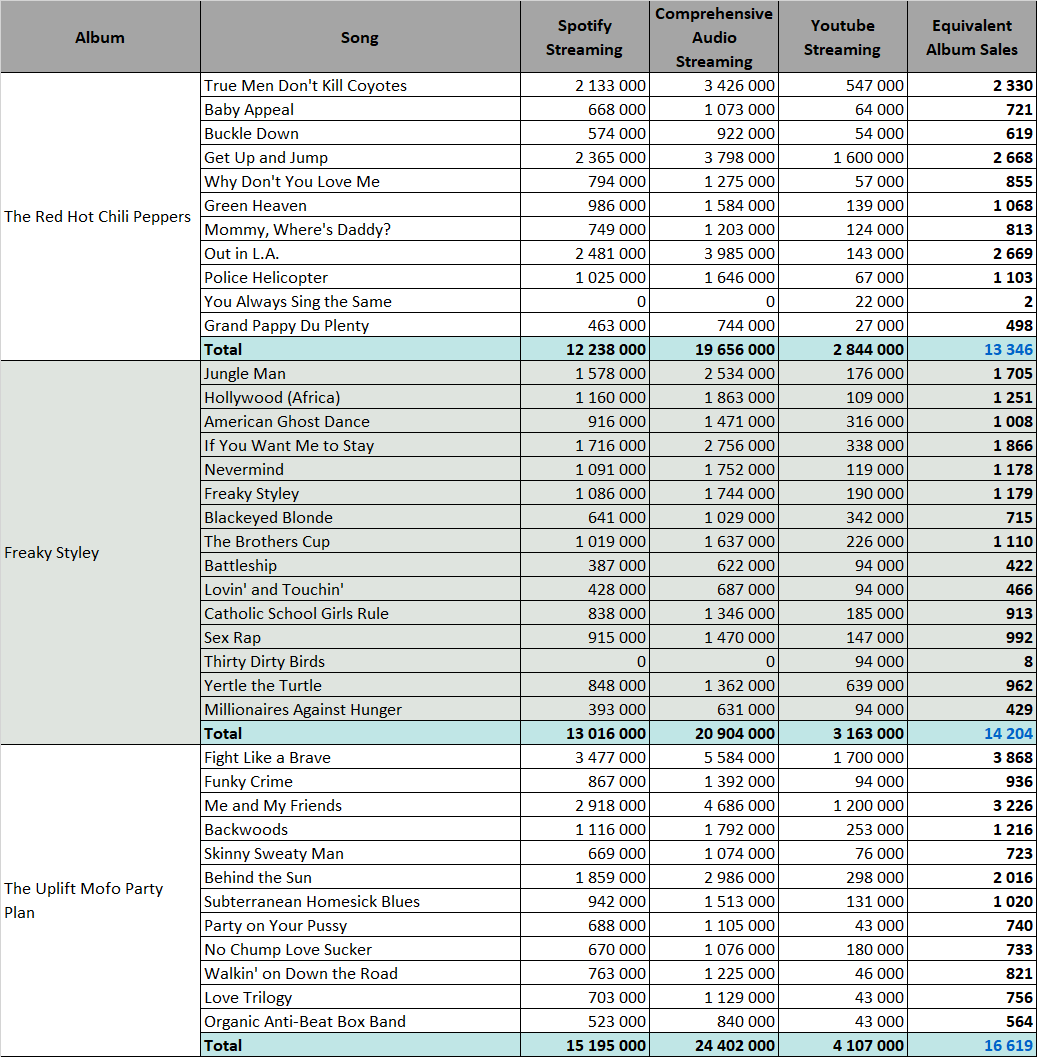Select the 13 346 album sales total
Screen dimensions: 1037x1057
972,349
